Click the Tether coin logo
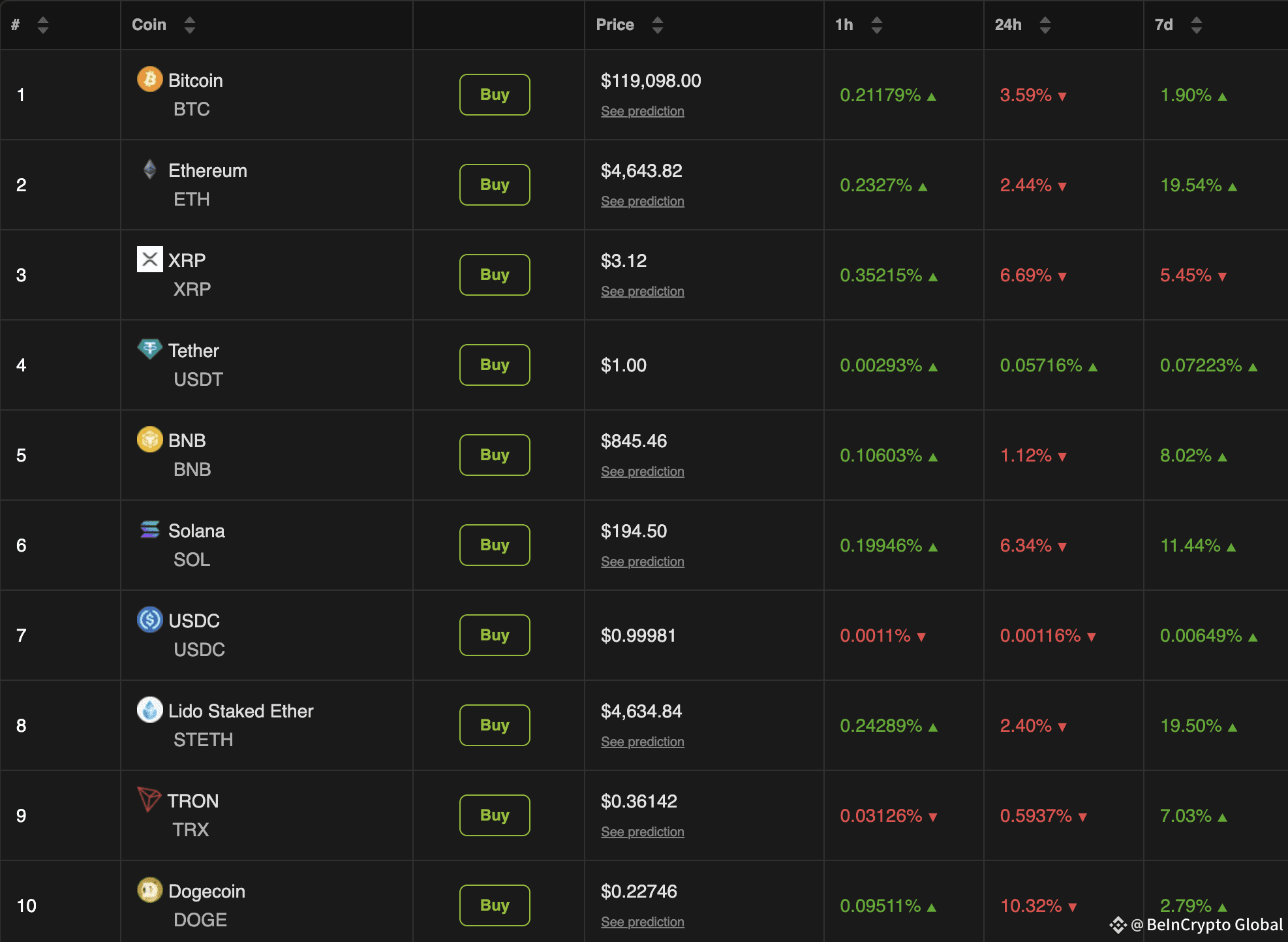Image resolution: width=1288 pixels, height=942 pixels. point(149,349)
